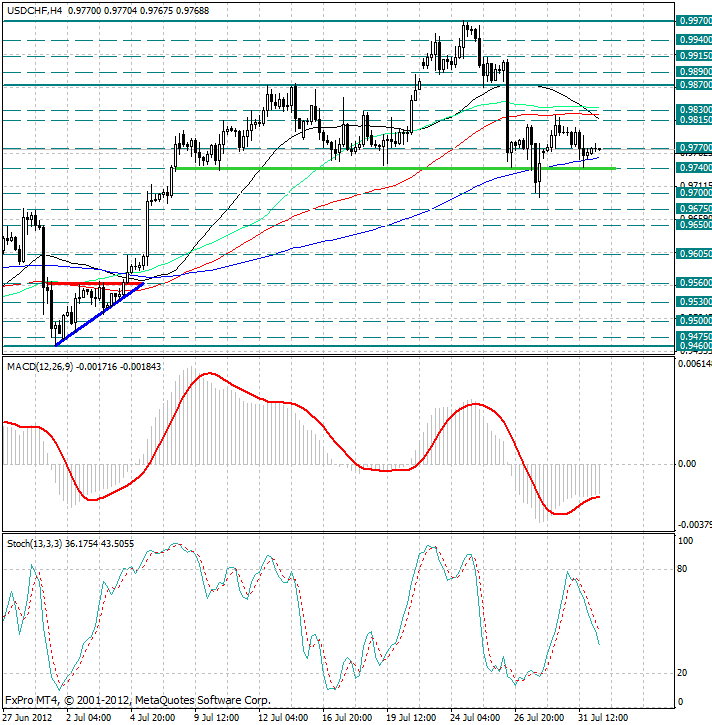Click the 0.9650 price level label

click(694, 225)
